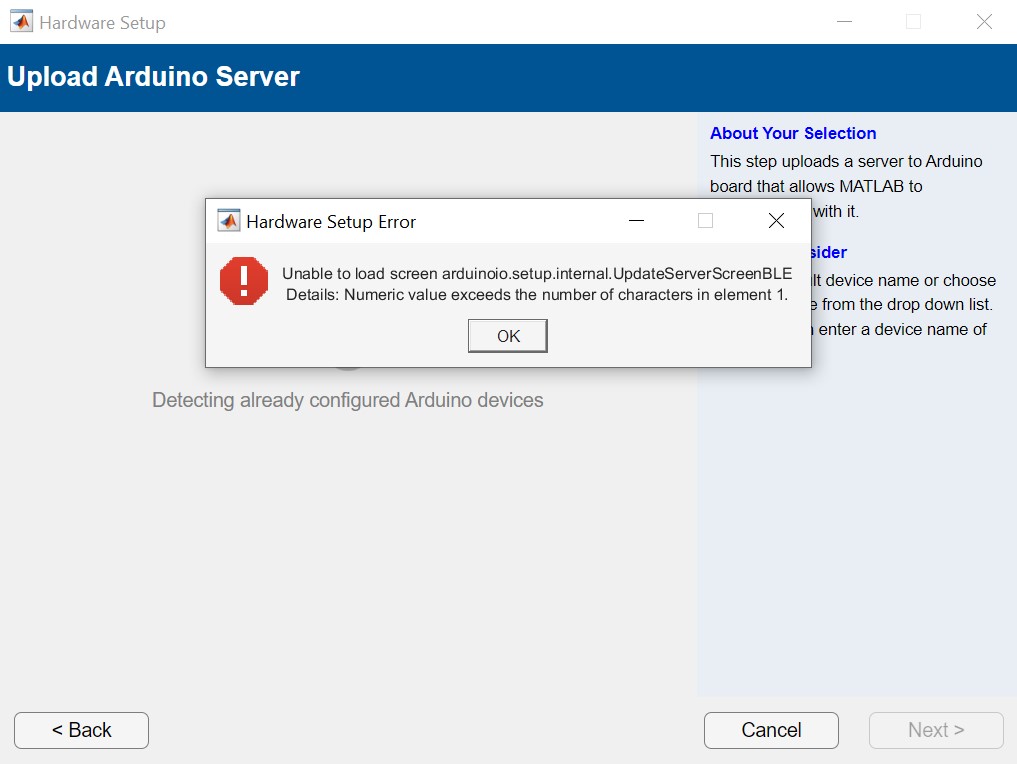Click the "Hardware Setup" main window title
Viewport: 1017px width, 764px height.
(102, 23)
